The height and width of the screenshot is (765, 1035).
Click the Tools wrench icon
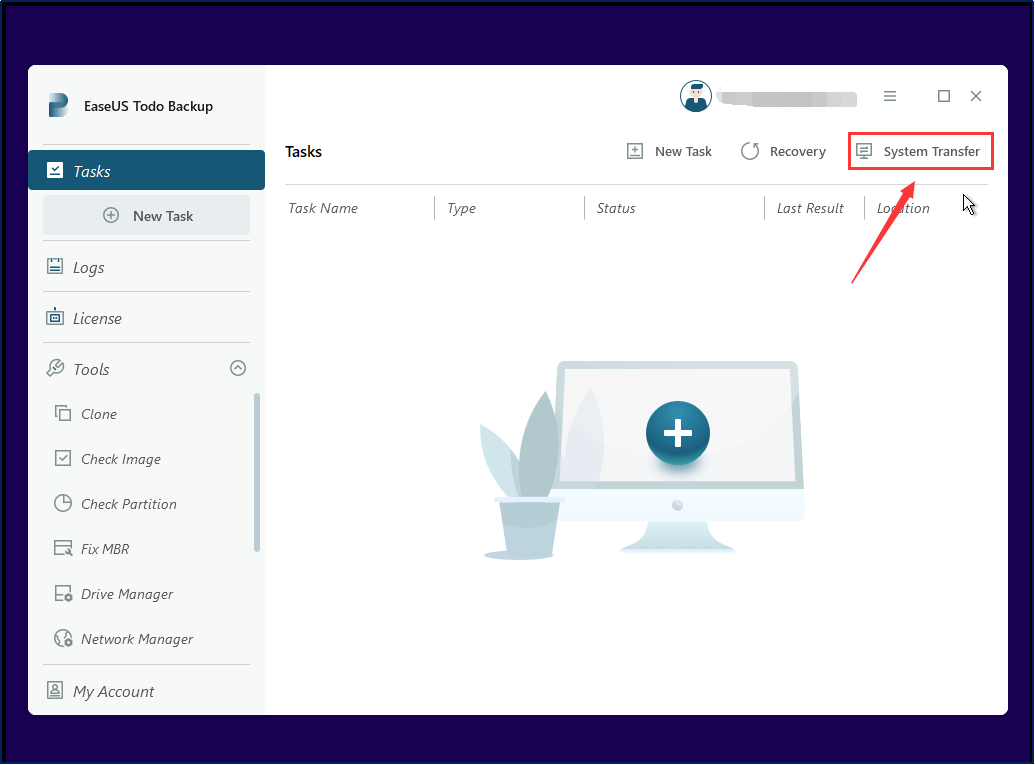[x=55, y=368]
